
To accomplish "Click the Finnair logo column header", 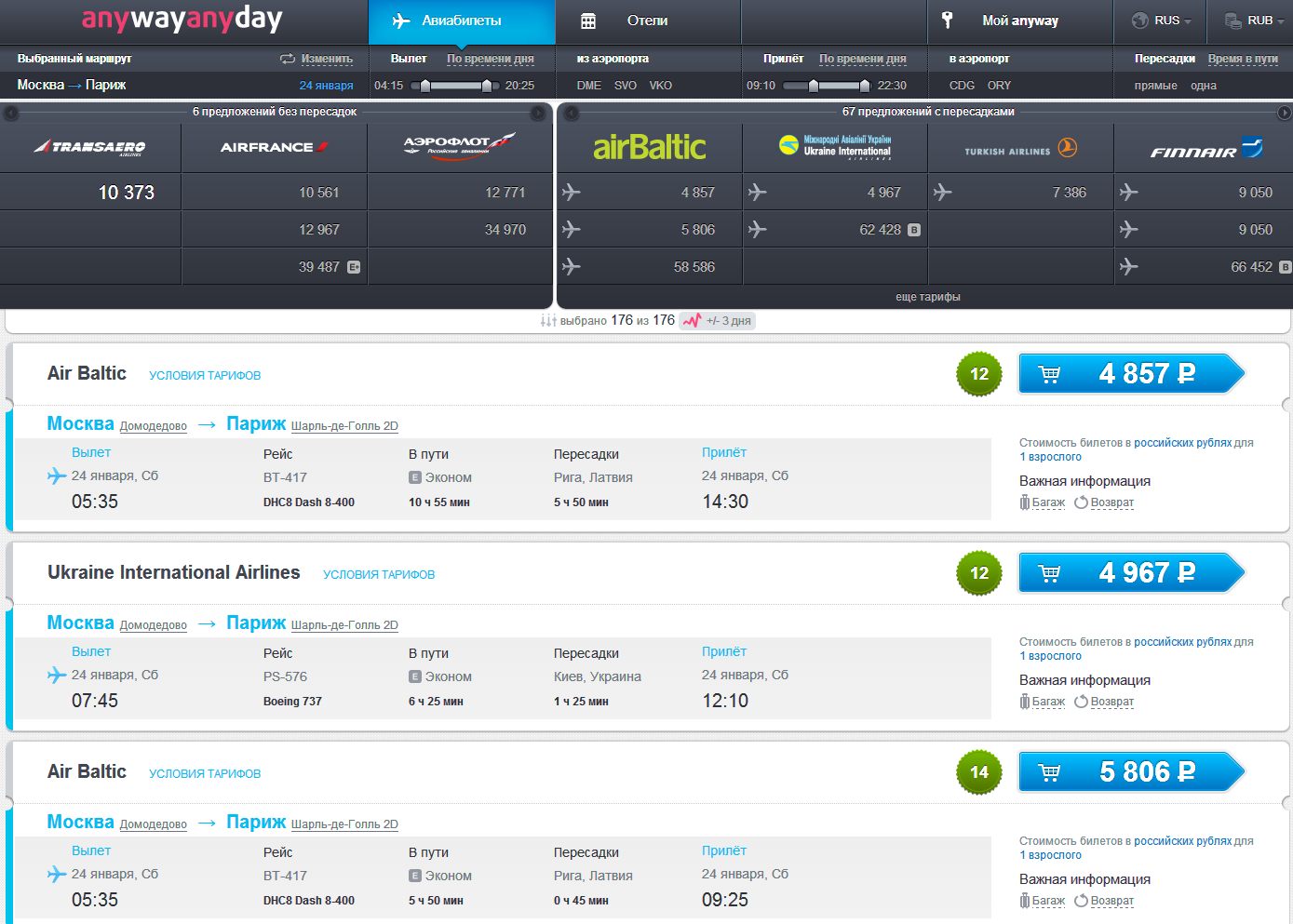I will [x=1205, y=149].
